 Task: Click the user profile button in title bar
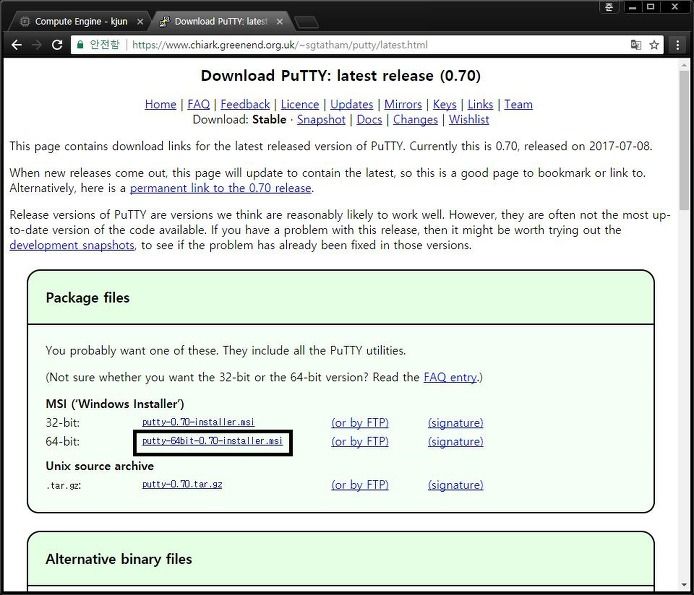point(609,7)
